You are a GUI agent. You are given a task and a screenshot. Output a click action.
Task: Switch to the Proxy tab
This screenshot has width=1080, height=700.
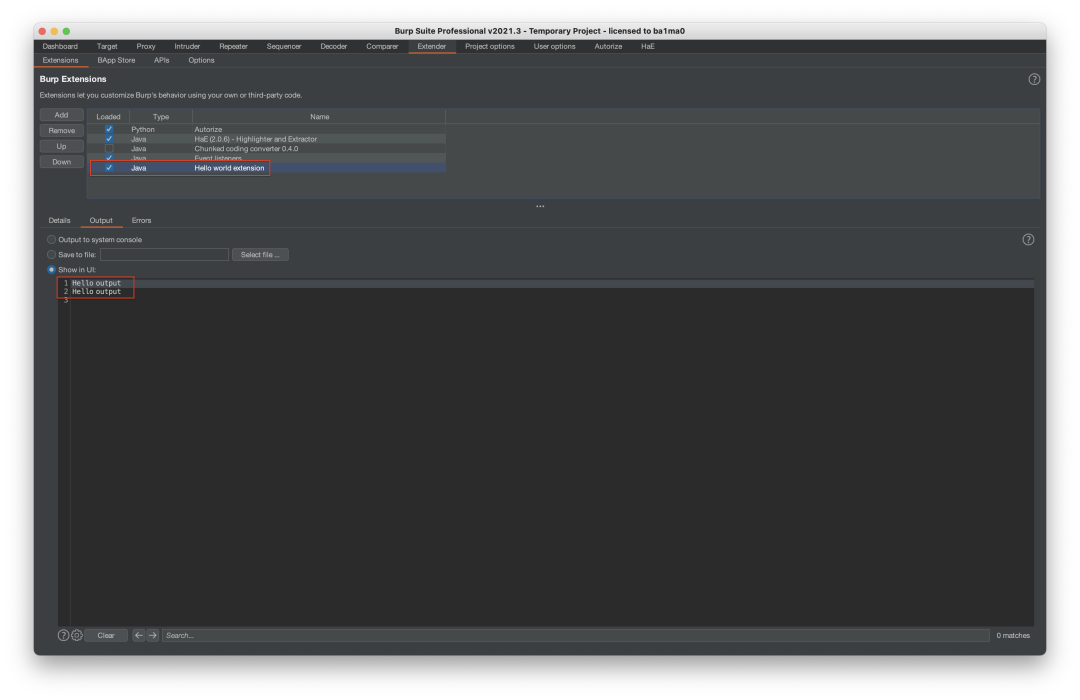tap(146, 46)
